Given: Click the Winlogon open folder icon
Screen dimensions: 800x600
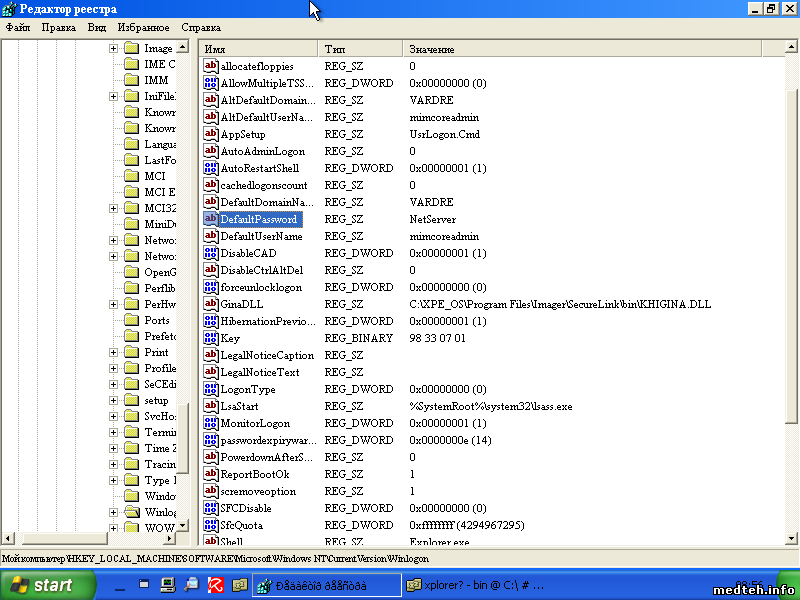Looking at the screenshot, I should tap(131, 512).
